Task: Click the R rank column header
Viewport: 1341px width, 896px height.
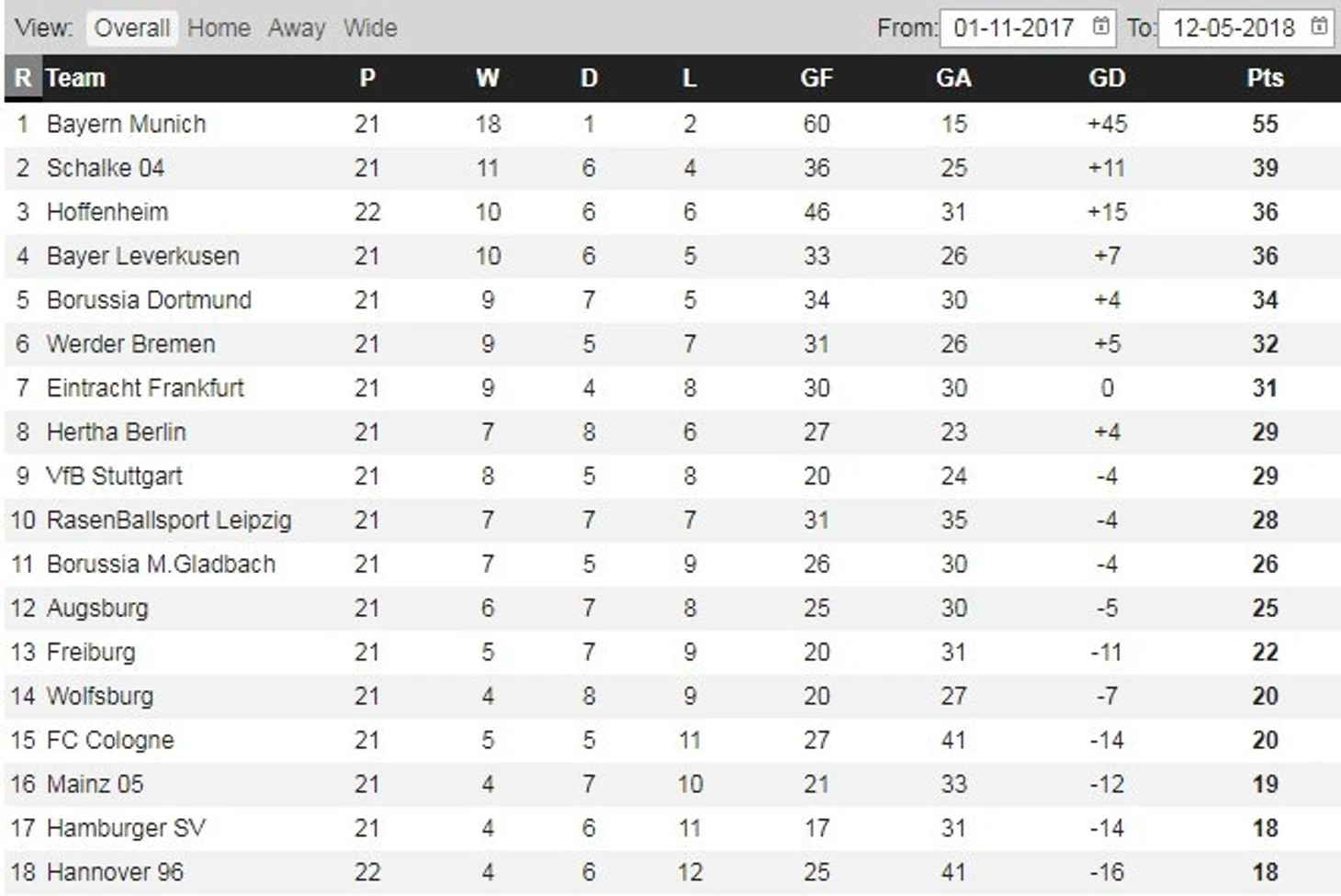Action: pos(23,78)
